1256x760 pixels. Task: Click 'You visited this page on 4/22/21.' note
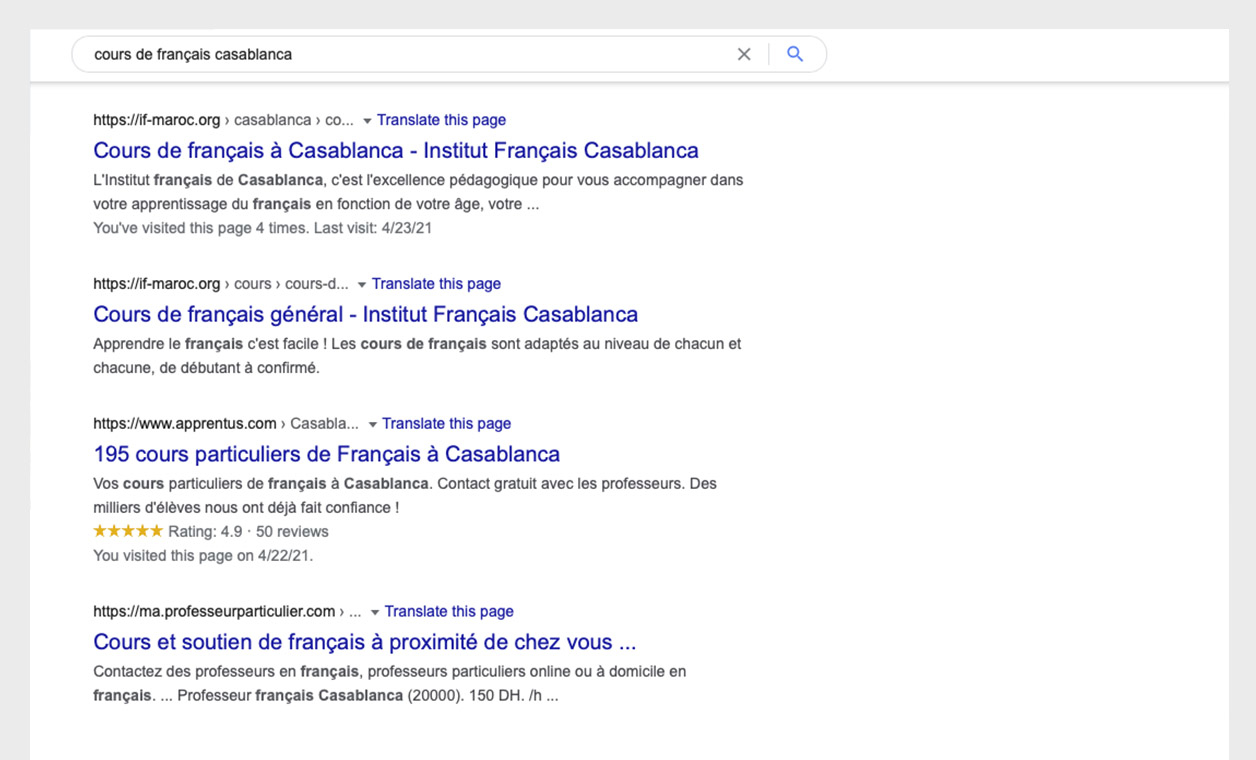[x=203, y=556]
